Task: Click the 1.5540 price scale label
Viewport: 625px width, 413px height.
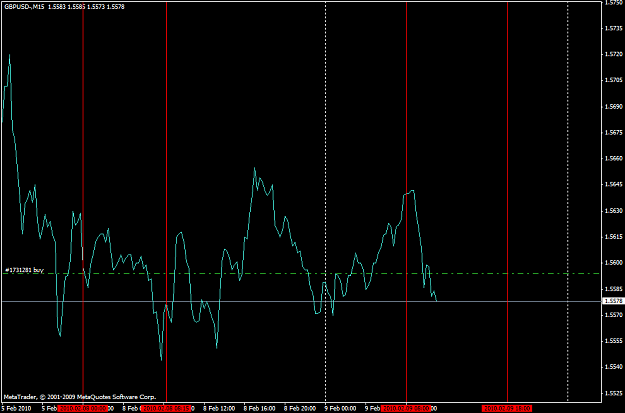Action: click(x=613, y=366)
